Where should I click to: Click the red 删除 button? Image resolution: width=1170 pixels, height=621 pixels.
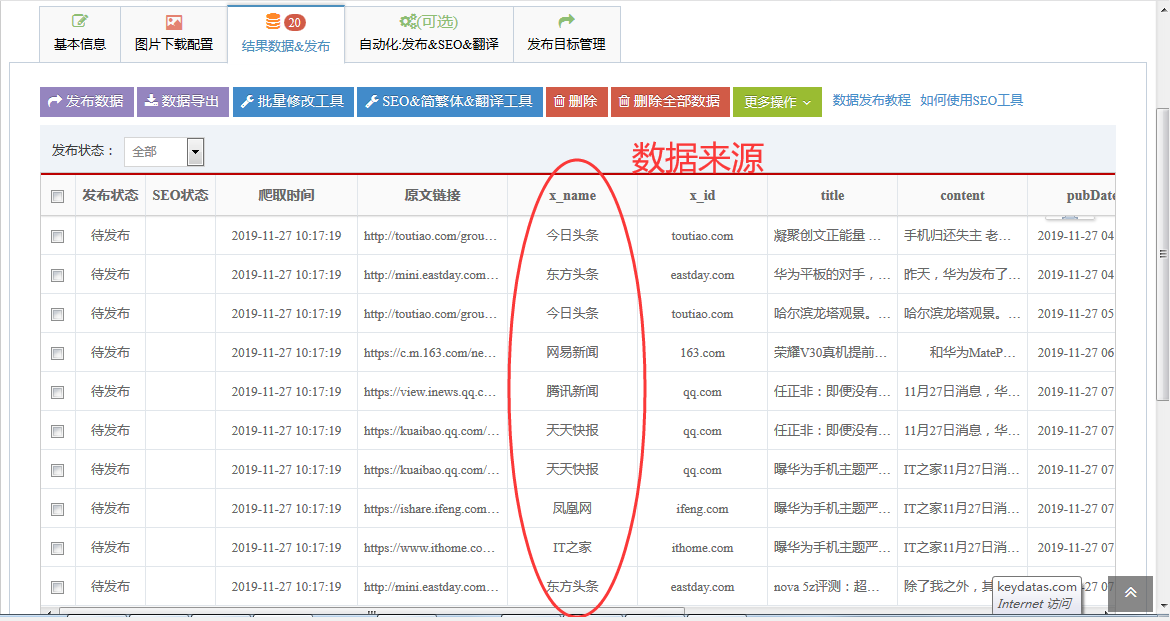(577, 102)
